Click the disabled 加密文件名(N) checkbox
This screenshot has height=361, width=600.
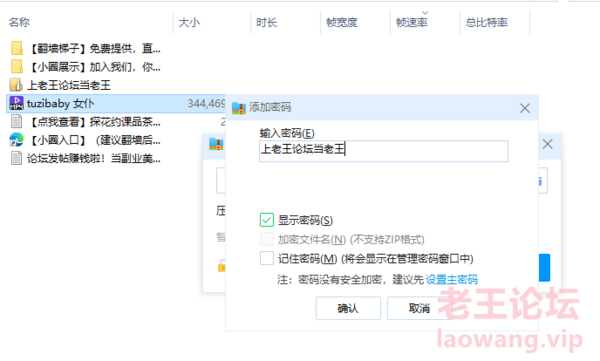(x=267, y=239)
